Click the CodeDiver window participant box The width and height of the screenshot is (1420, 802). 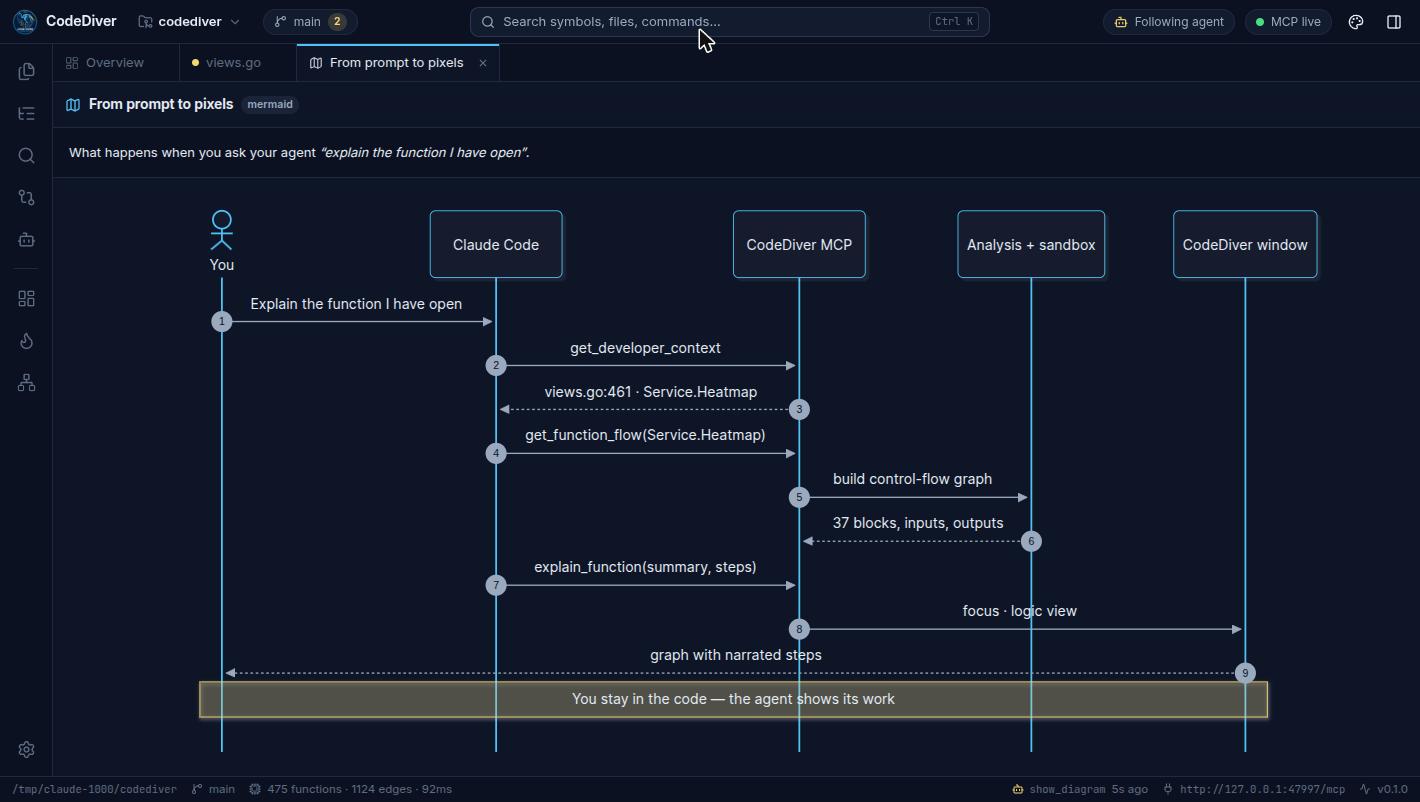(x=1245, y=244)
